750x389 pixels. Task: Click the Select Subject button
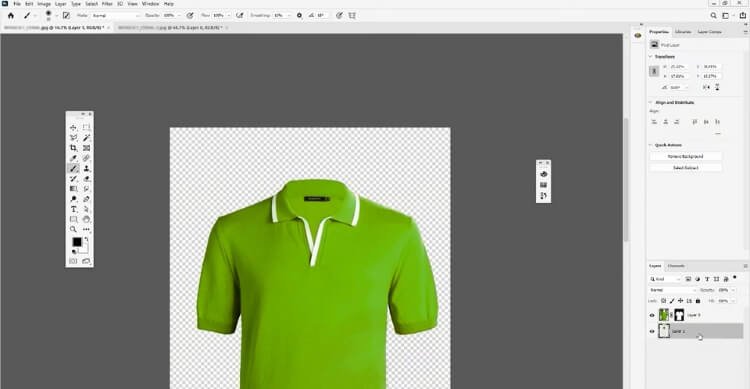[685, 168]
